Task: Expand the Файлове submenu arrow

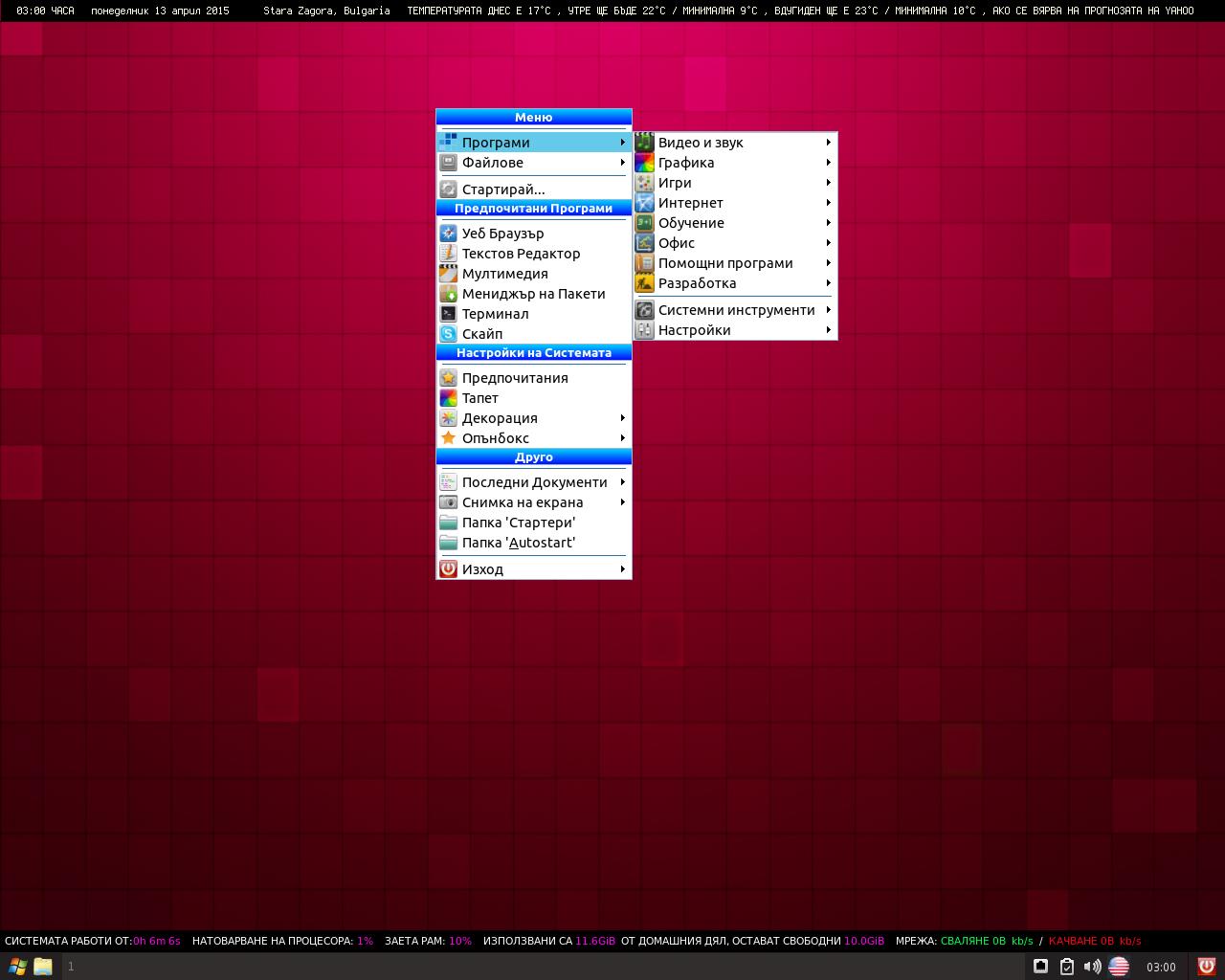Action: 622,163
